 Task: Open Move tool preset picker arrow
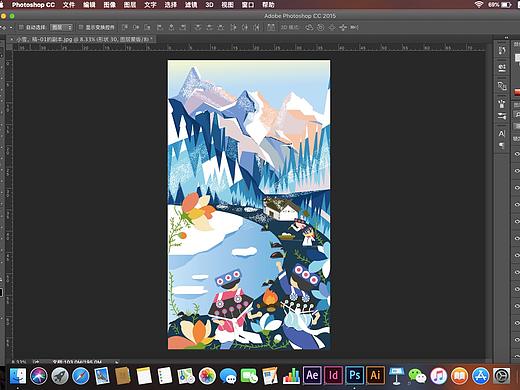click(11, 27)
